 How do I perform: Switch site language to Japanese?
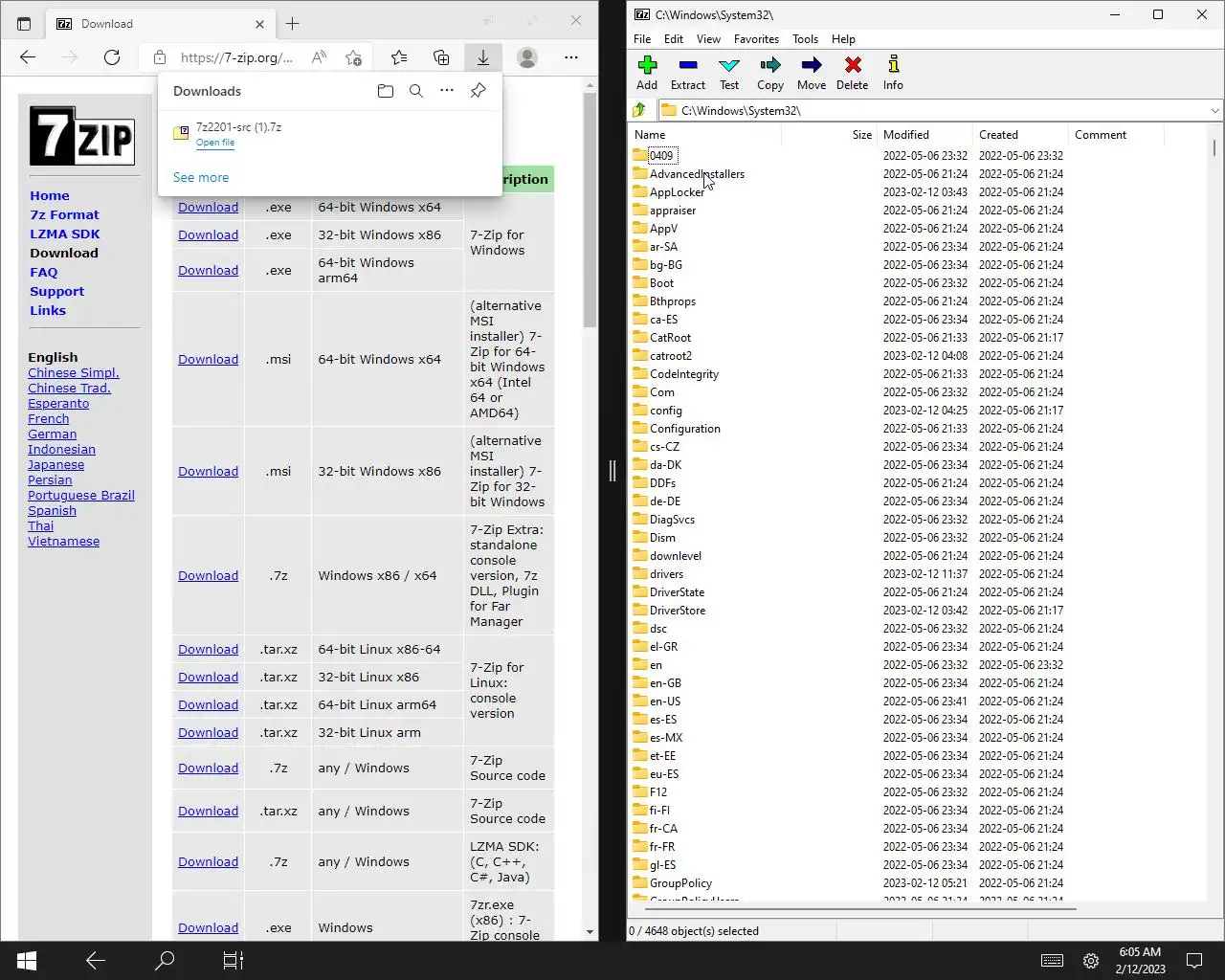coord(56,464)
